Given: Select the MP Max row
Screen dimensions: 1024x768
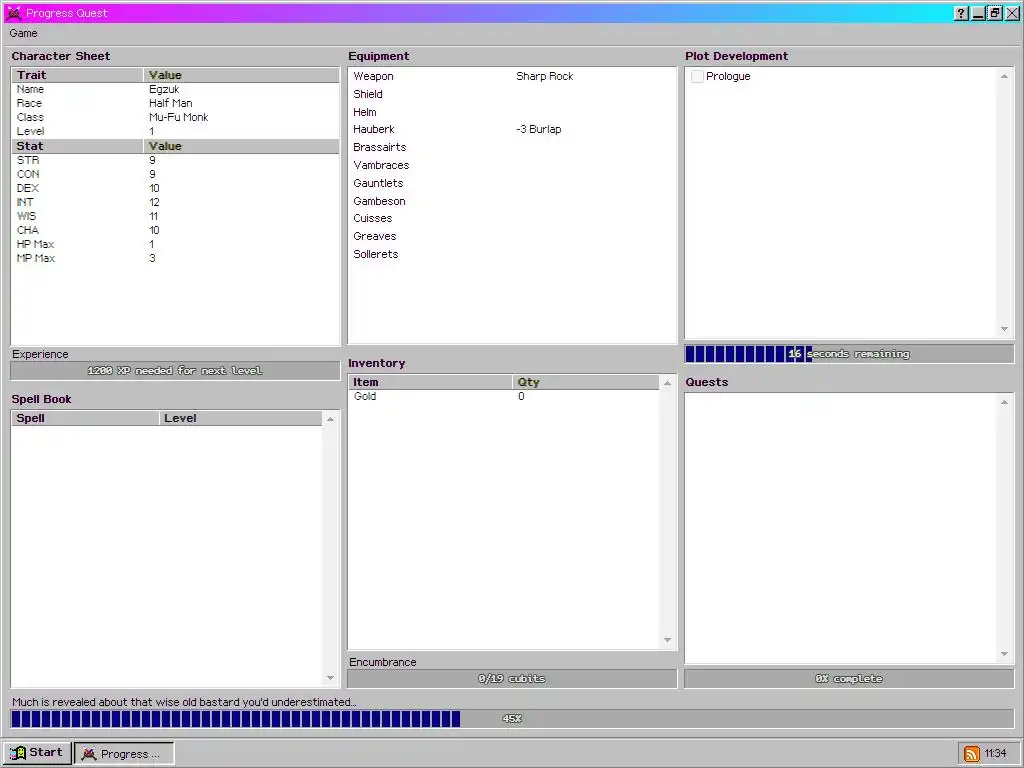Looking at the screenshot, I should pos(176,259).
